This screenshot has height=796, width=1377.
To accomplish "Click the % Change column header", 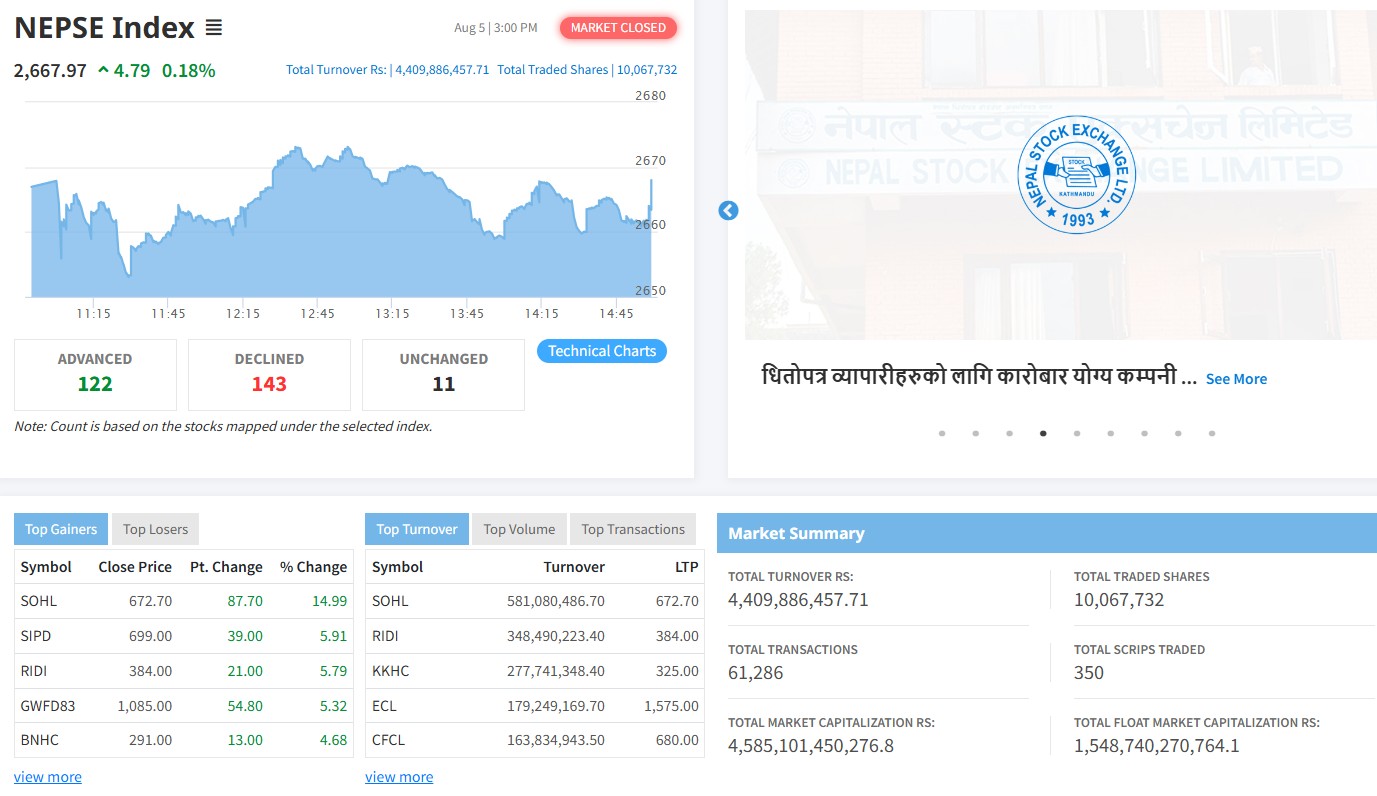I will coord(313,567).
